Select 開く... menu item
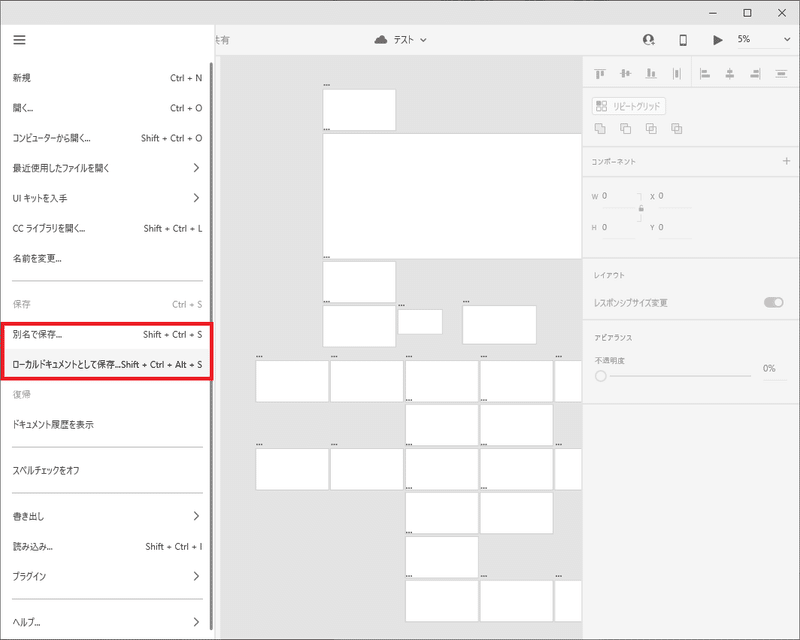The height and width of the screenshot is (640, 800). (107, 108)
